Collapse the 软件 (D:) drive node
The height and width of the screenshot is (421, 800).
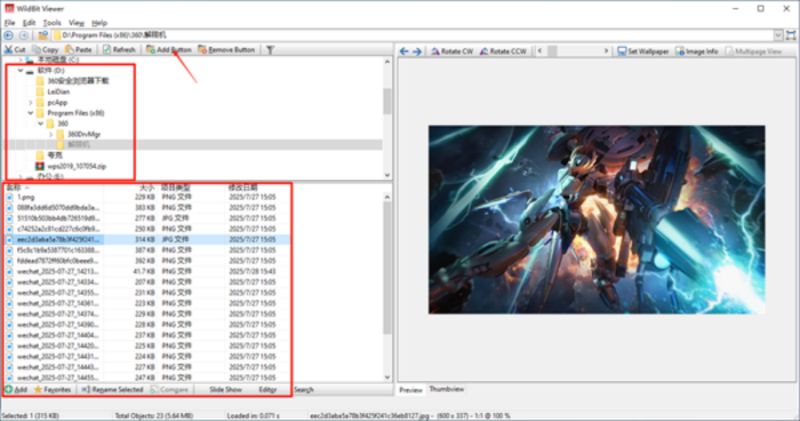click(20, 70)
